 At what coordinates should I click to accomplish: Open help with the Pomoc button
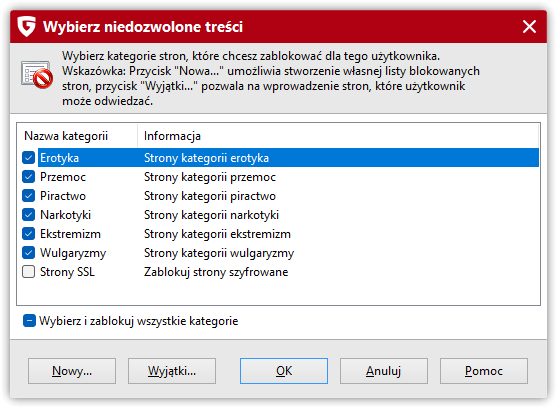[x=484, y=371]
